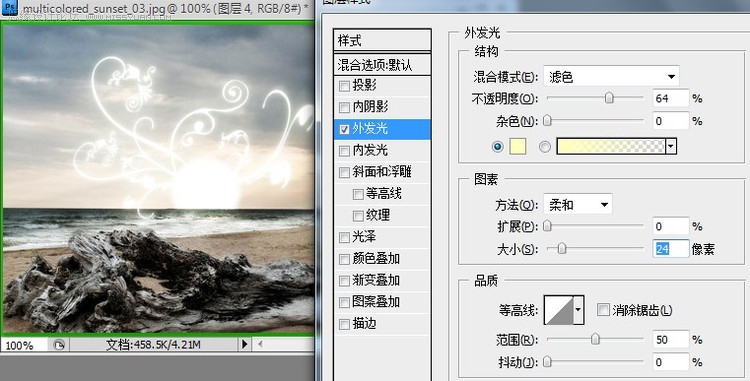The width and height of the screenshot is (750, 381).
Task: Click the 范围 value field showing 50
Action: pos(671,339)
